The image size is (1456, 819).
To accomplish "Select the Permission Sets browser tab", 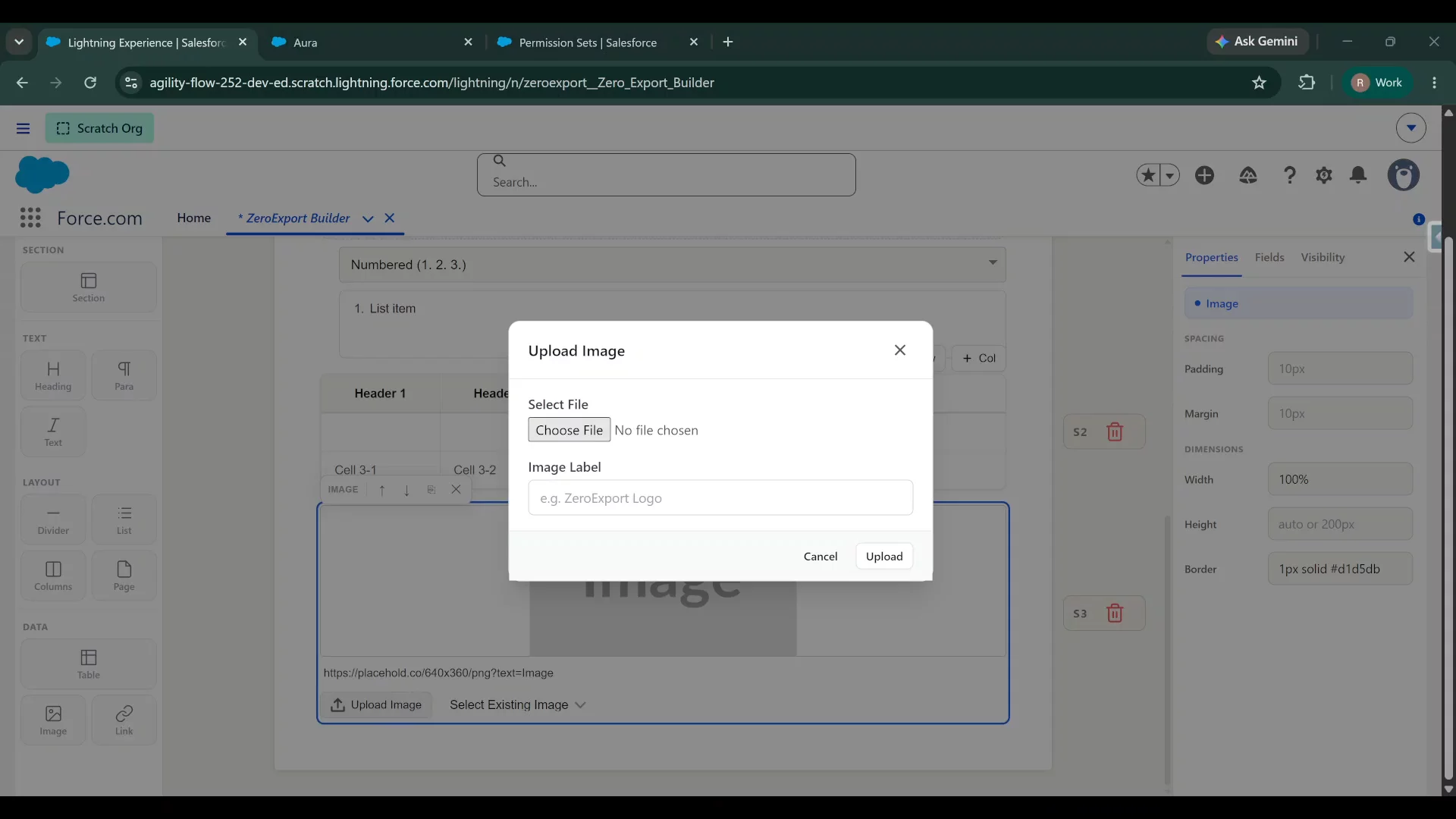I will 598,42.
